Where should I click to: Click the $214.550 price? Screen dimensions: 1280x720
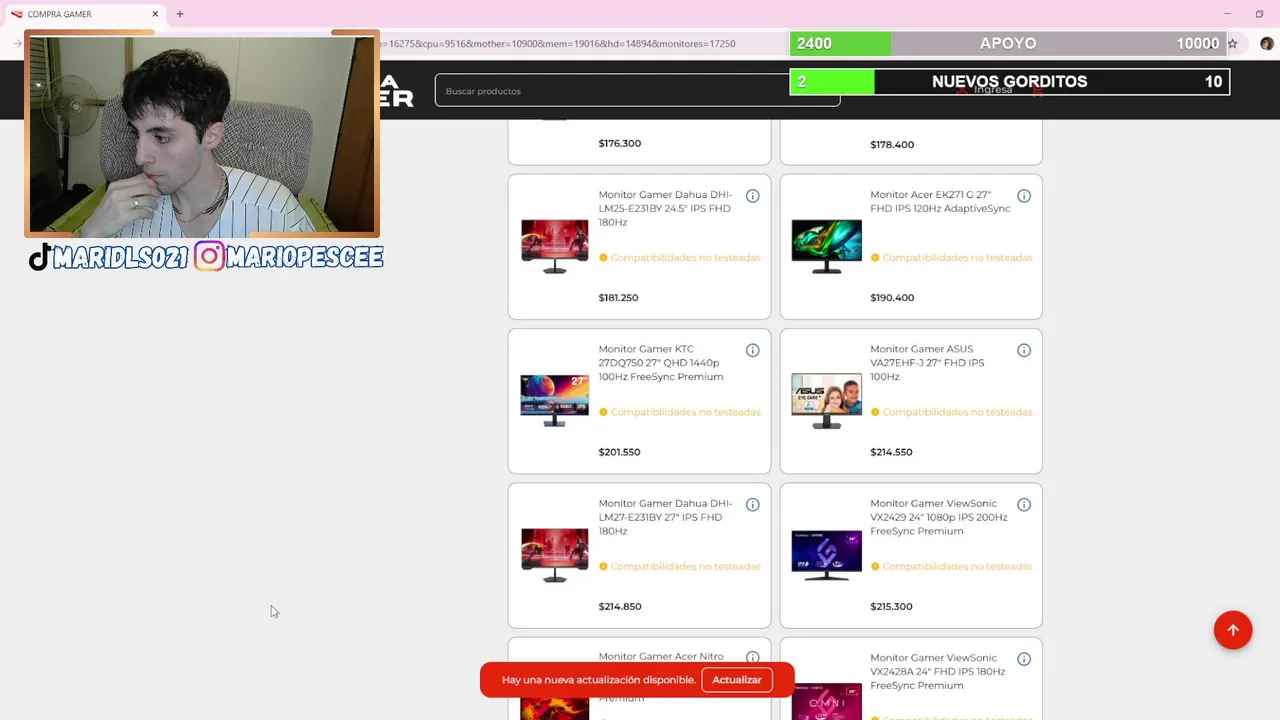(891, 452)
